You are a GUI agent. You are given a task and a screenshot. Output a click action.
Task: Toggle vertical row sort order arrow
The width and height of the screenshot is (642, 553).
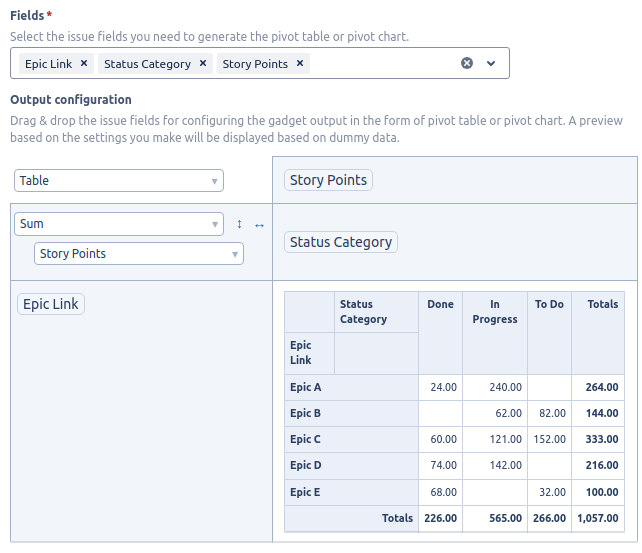pos(240,224)
